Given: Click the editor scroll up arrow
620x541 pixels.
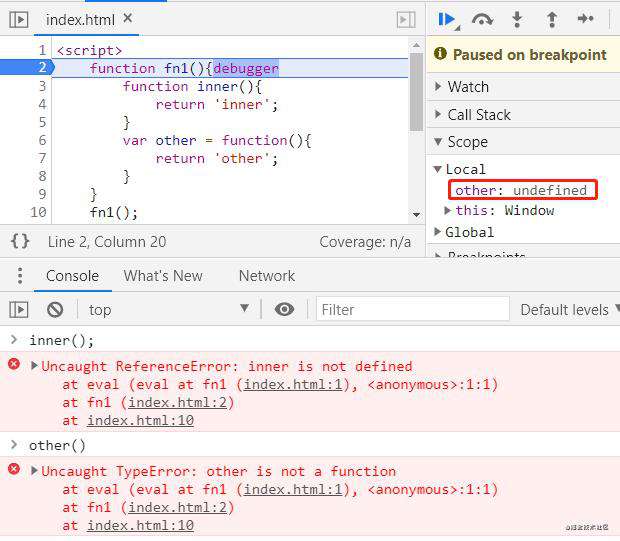Looking at the screenshot, I should pyautogui.click(x=416, y=45).
